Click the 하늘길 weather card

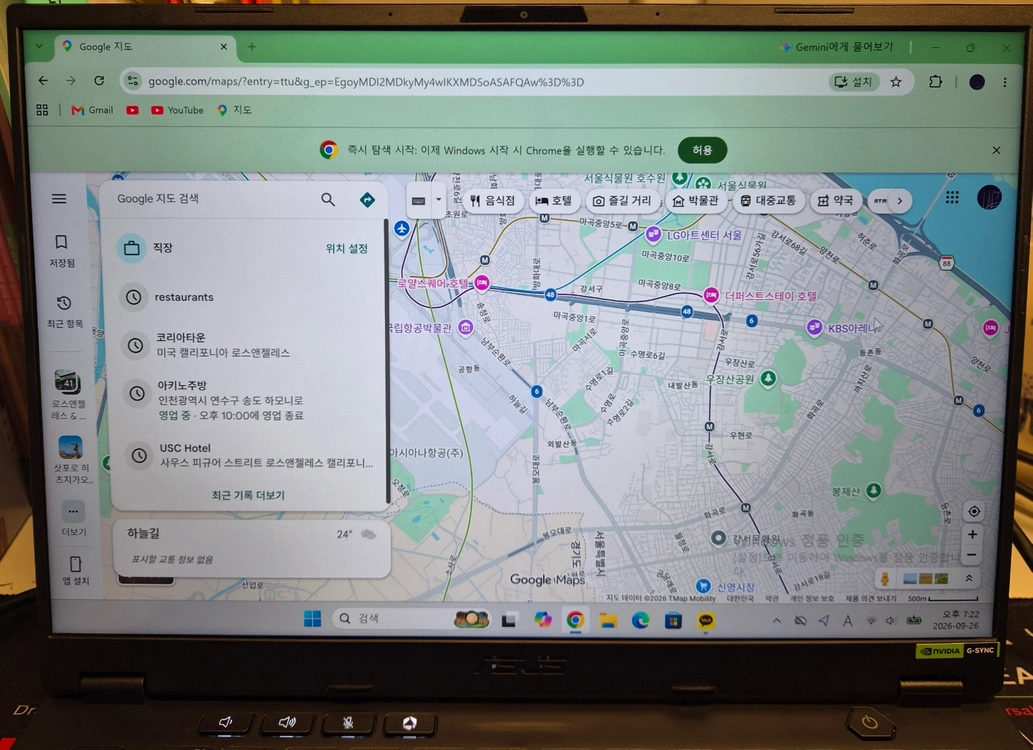(252, 546)
